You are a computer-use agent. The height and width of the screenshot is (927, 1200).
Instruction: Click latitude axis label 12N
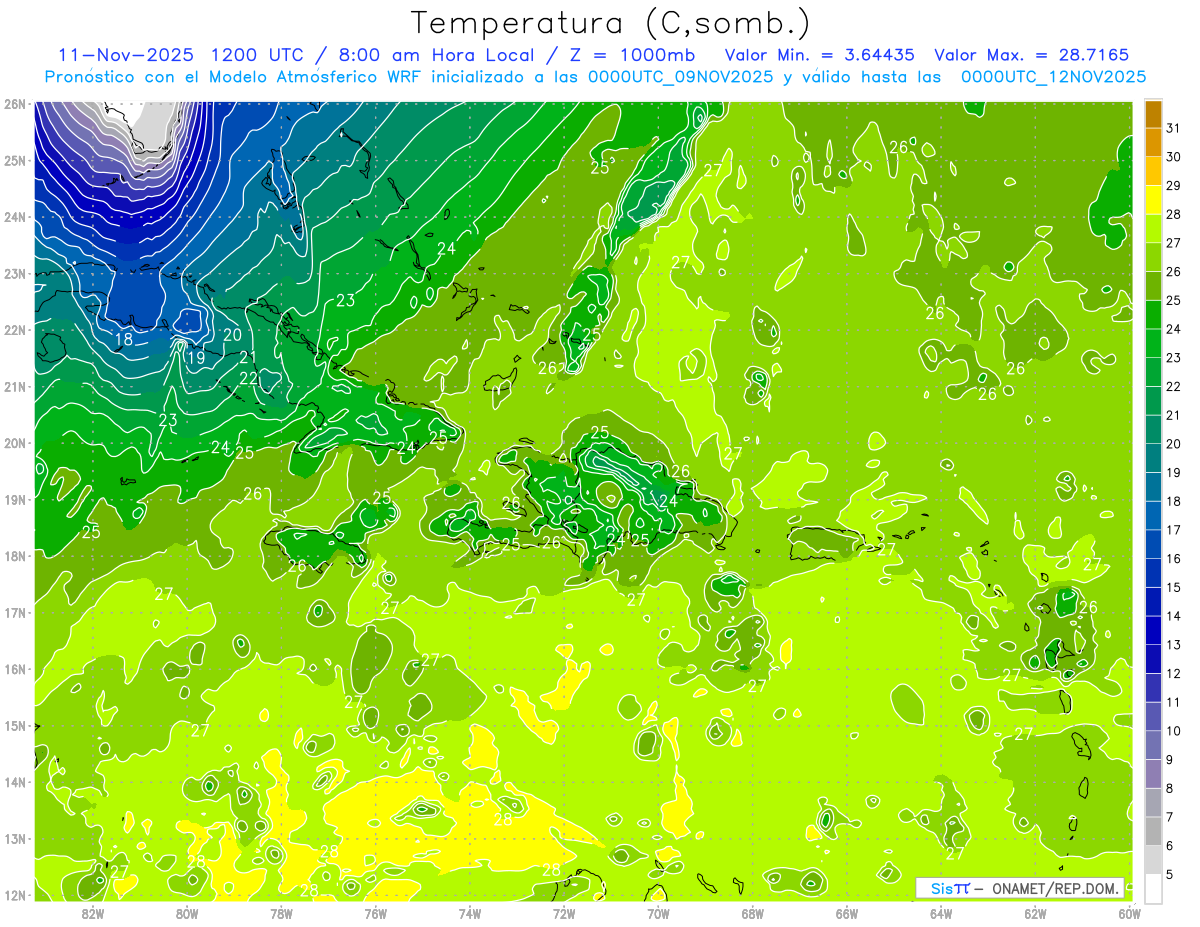[x=15, y=895]
